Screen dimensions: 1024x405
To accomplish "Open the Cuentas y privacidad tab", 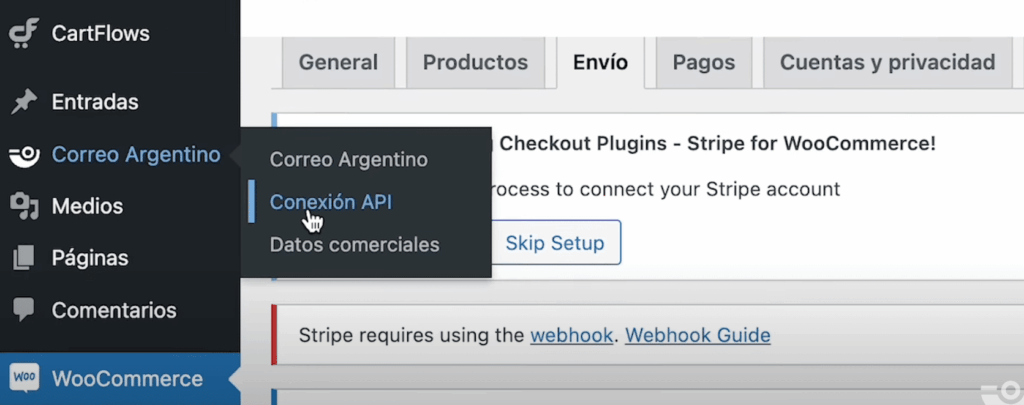I will [888, 63].
